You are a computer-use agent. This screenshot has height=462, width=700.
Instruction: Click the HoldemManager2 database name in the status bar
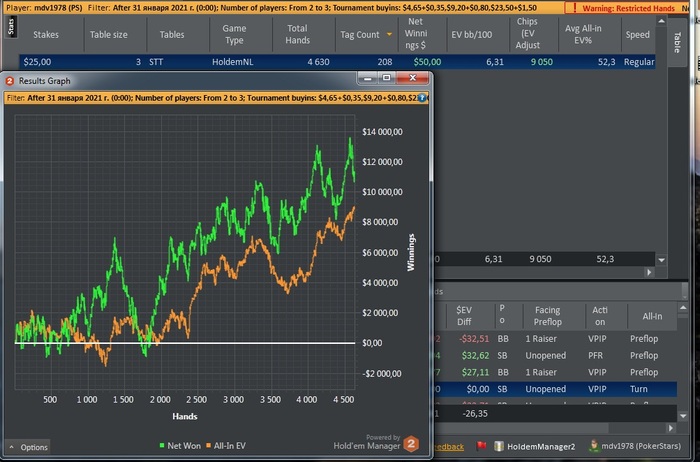click(541, 446)
